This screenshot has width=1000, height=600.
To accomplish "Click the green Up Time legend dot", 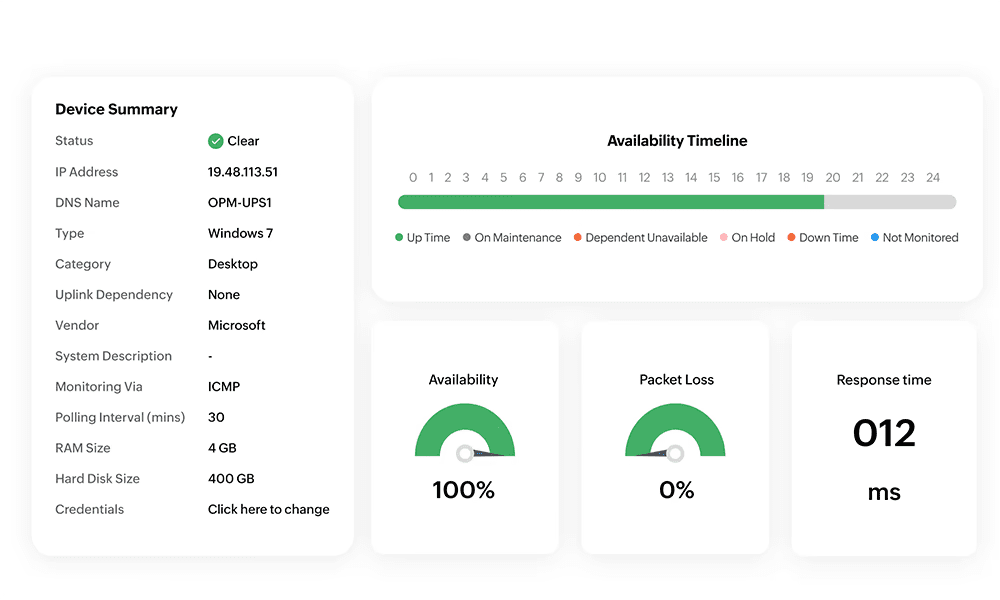I will tap(399, 238).
